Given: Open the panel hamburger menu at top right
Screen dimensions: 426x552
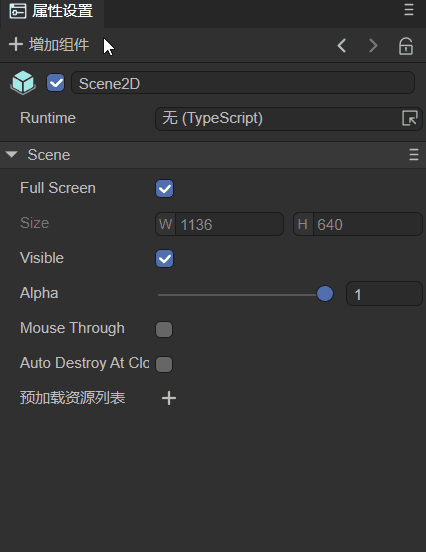Looking at the screenshot, I should [409, 10].
